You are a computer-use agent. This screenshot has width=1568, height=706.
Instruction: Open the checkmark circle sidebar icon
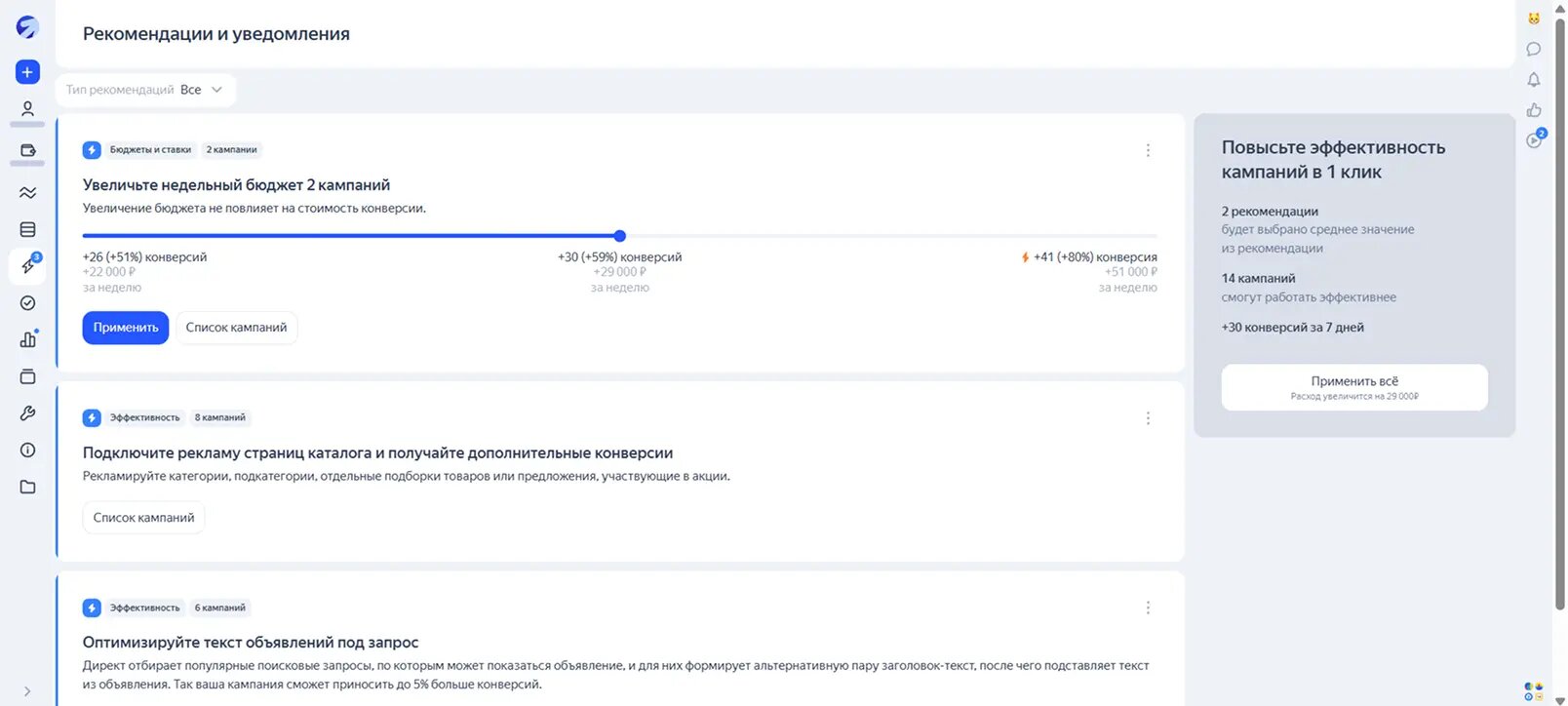pyautogui.click(x=27, y=303)
